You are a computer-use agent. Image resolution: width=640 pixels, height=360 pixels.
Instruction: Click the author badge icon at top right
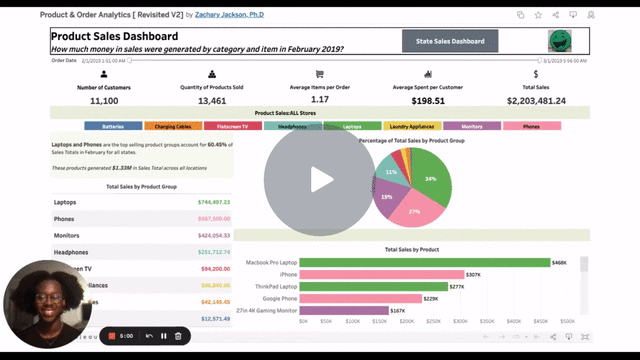[591, 15]
